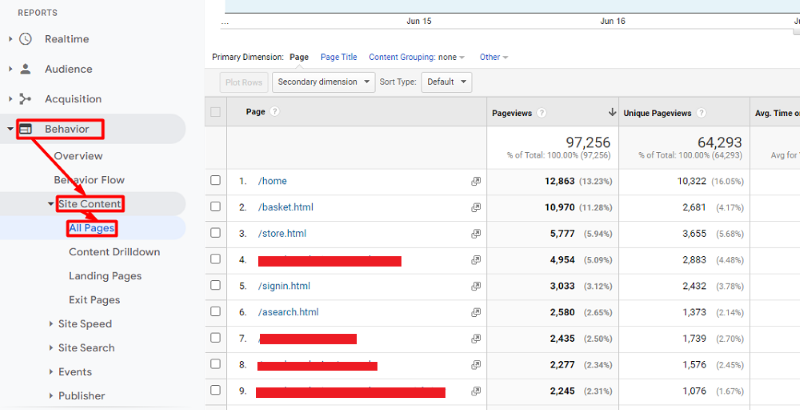Click the Pageviews column header label
This screenshot has height=410, width=800.
pos(512,113)
